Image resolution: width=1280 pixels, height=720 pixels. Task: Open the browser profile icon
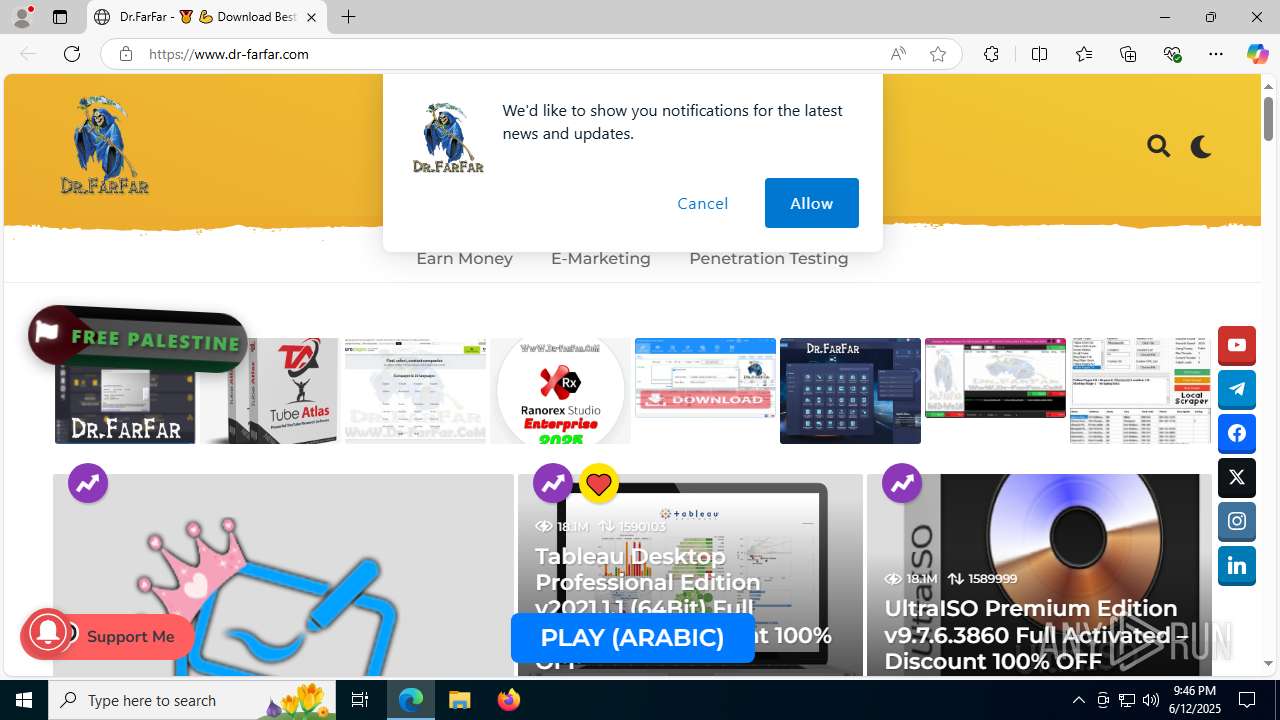pos(22,17)
